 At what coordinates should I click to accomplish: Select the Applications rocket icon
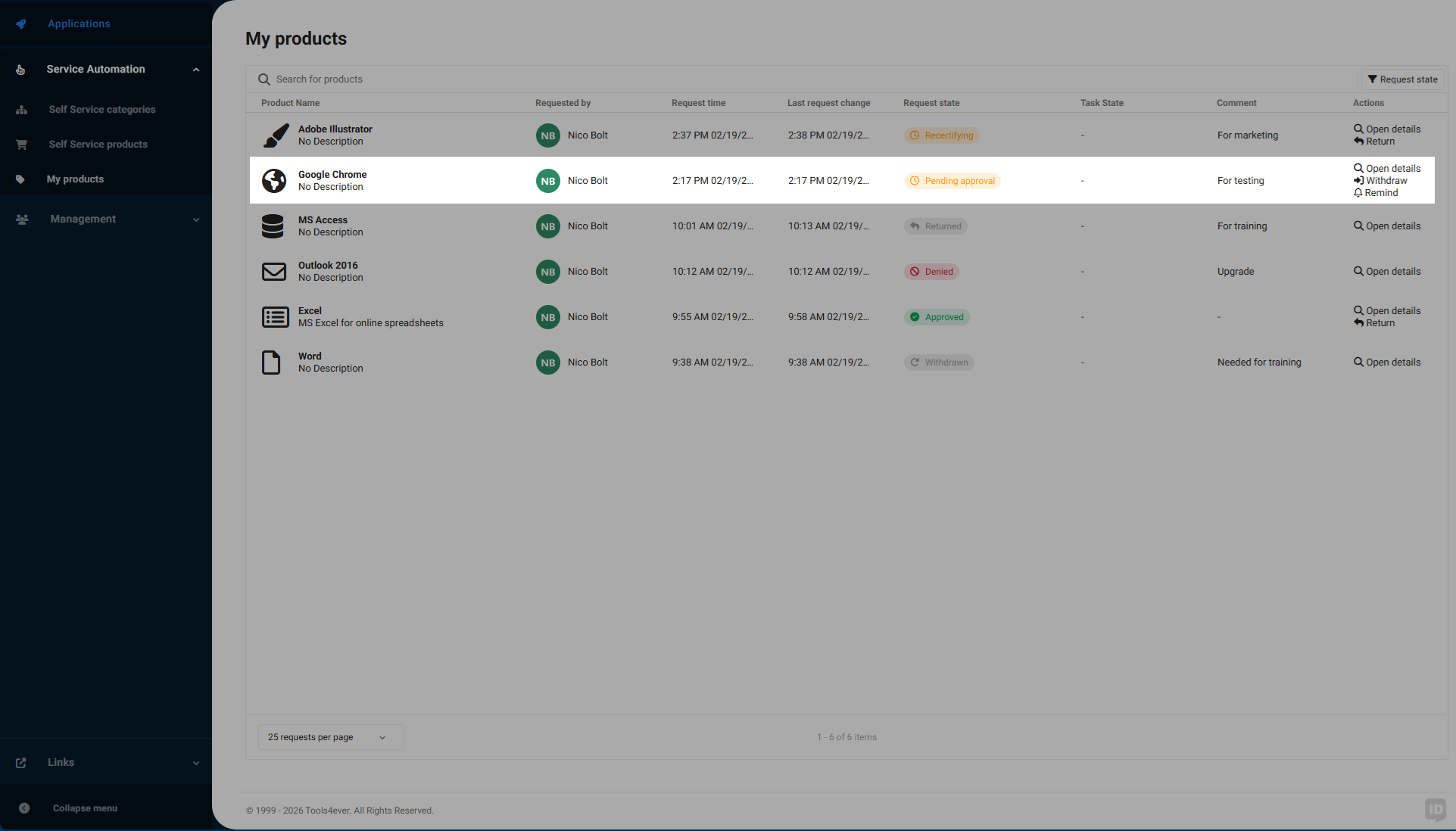point(20,23)
